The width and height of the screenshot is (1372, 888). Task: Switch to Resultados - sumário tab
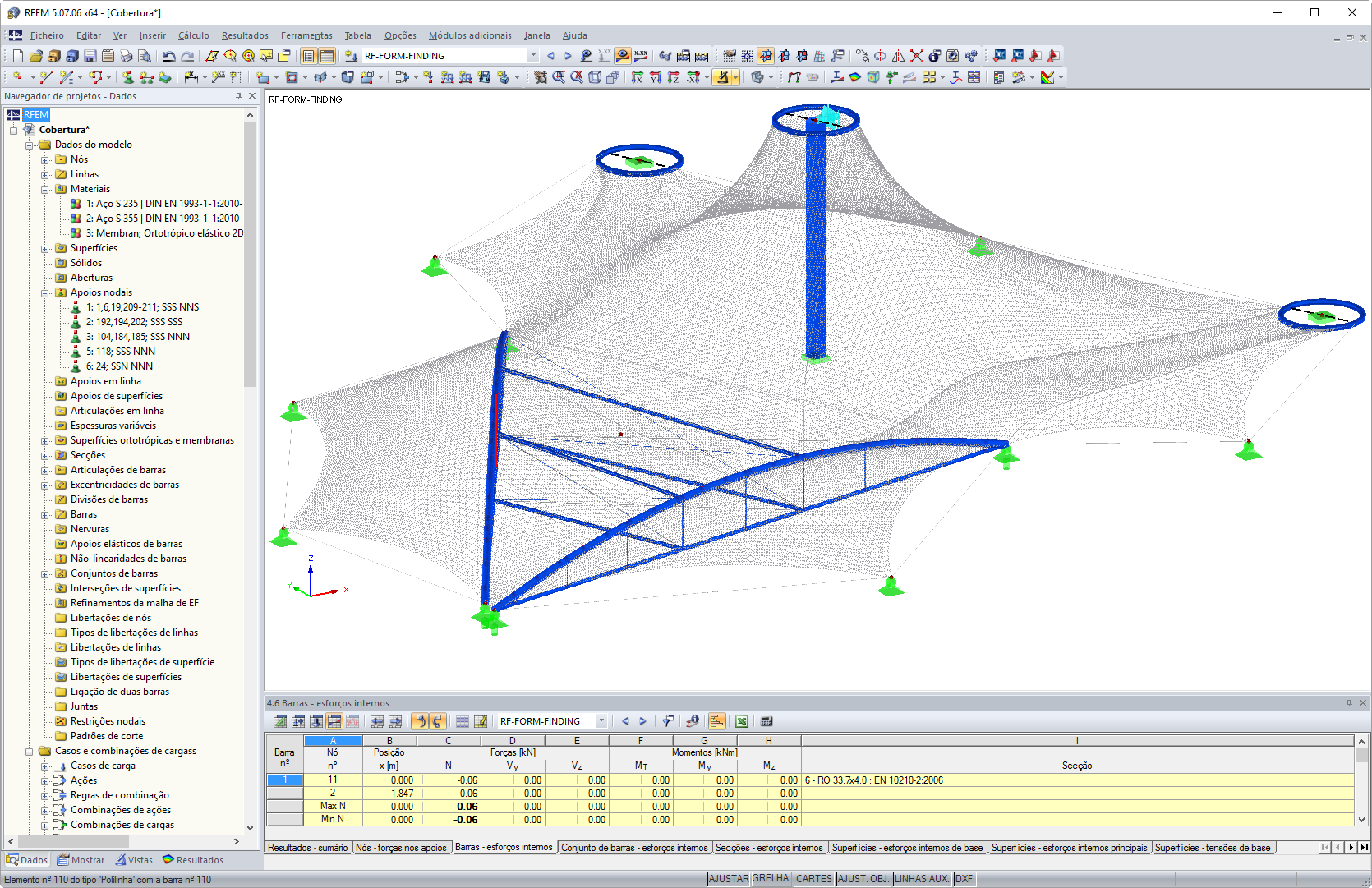308,848
